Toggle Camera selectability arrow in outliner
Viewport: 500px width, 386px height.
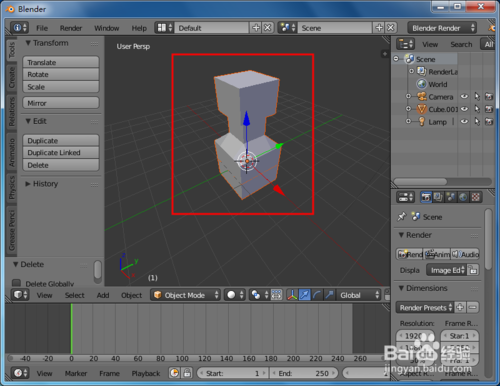click(477, 97)
